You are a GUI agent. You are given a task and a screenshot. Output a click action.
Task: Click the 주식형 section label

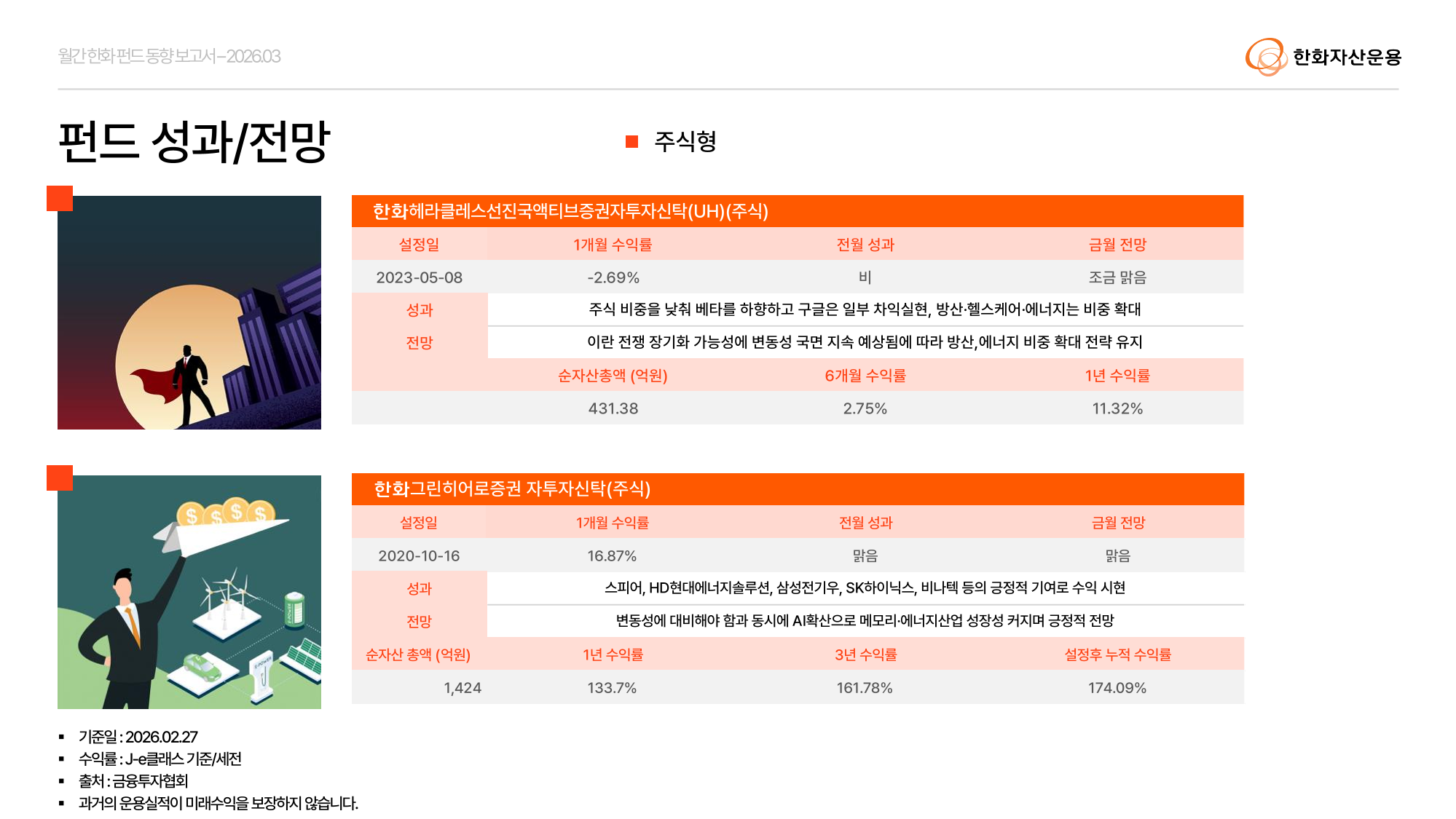pyautogui.click(x=685, y=141)
